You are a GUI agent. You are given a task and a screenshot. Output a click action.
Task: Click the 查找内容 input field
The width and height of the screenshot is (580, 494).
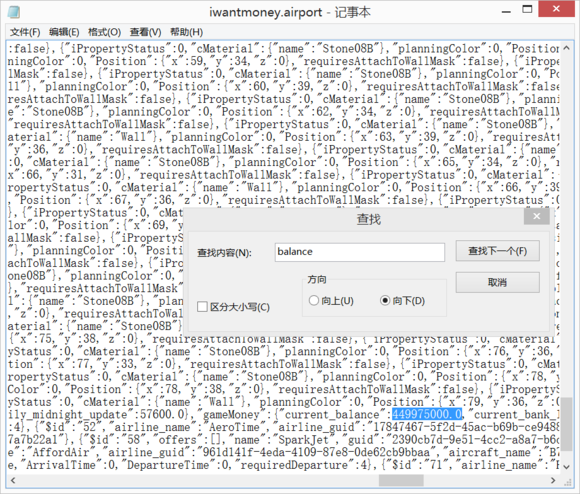[x=360, y=252]
